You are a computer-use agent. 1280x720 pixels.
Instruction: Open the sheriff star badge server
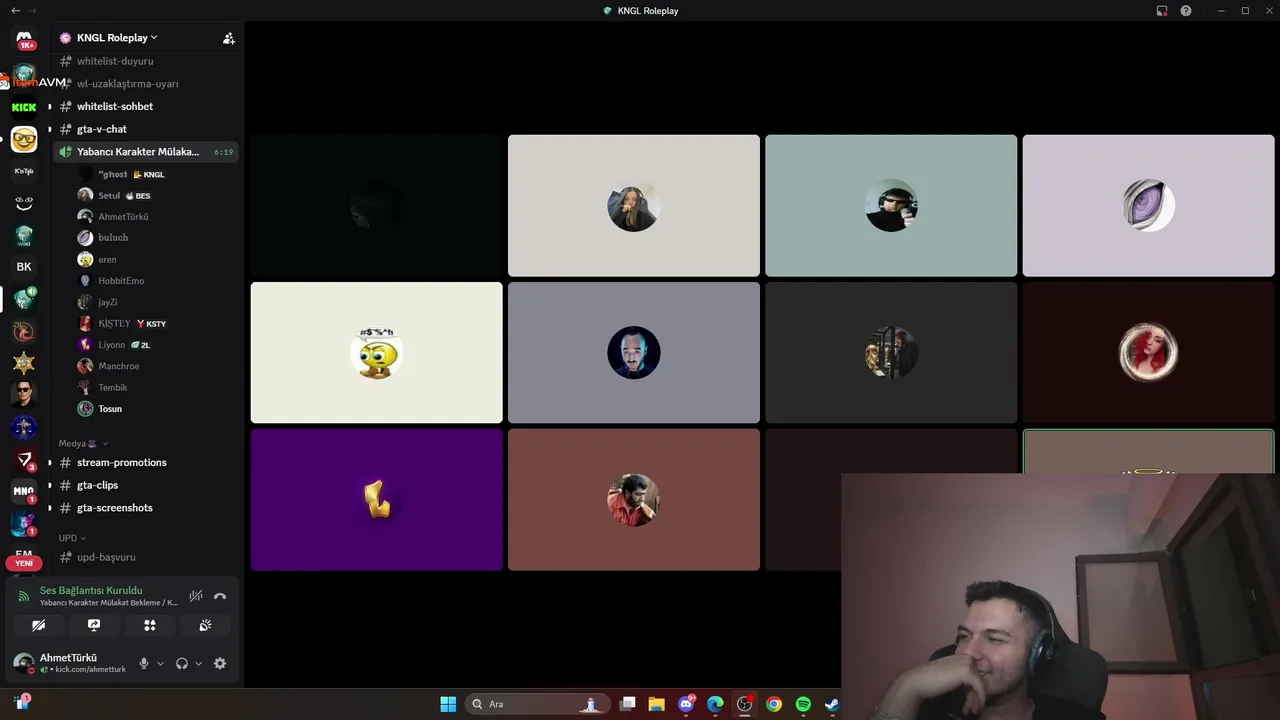coord(24,363)
